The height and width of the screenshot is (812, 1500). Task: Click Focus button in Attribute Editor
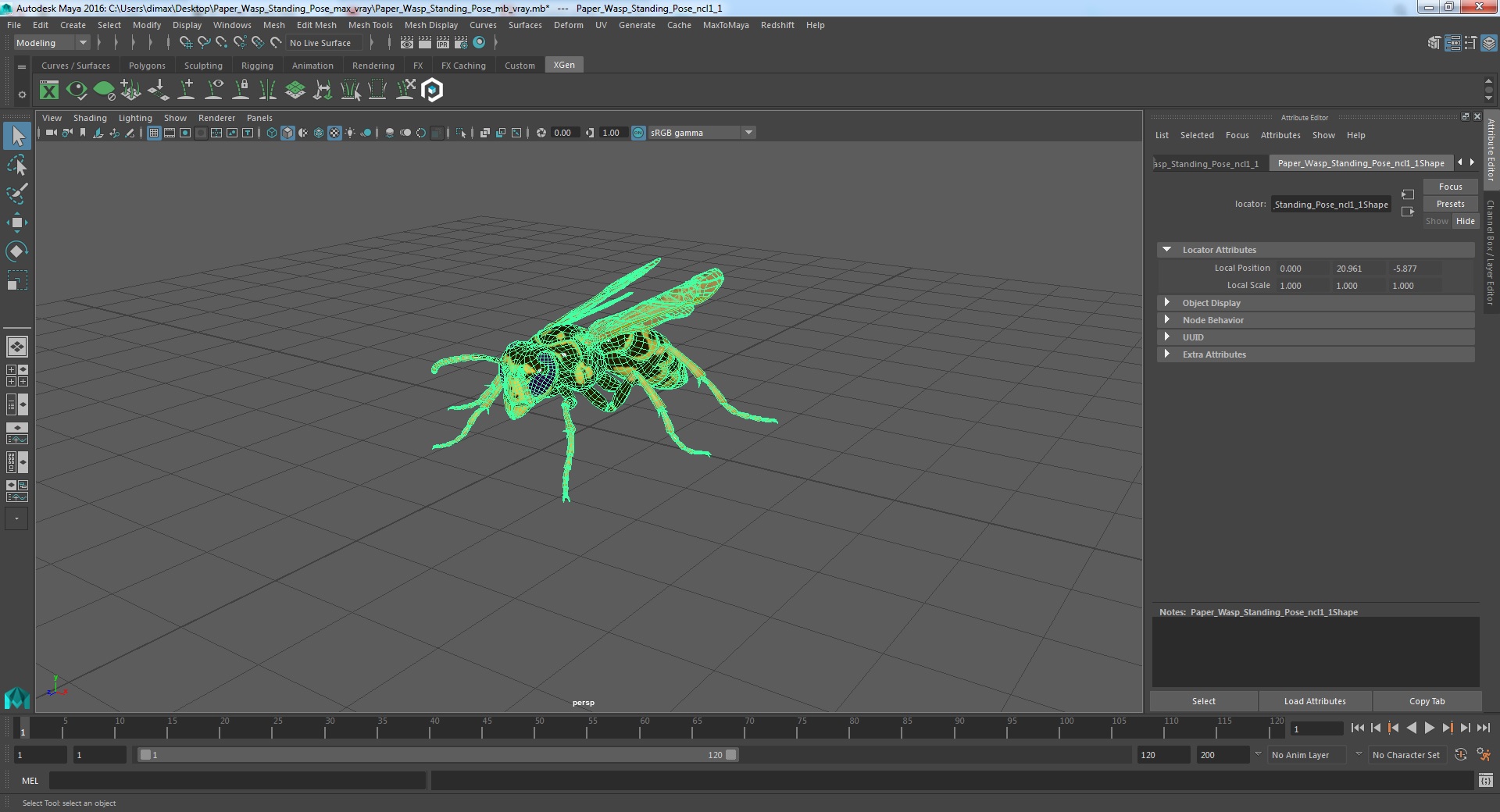[x=1450, y=187]
